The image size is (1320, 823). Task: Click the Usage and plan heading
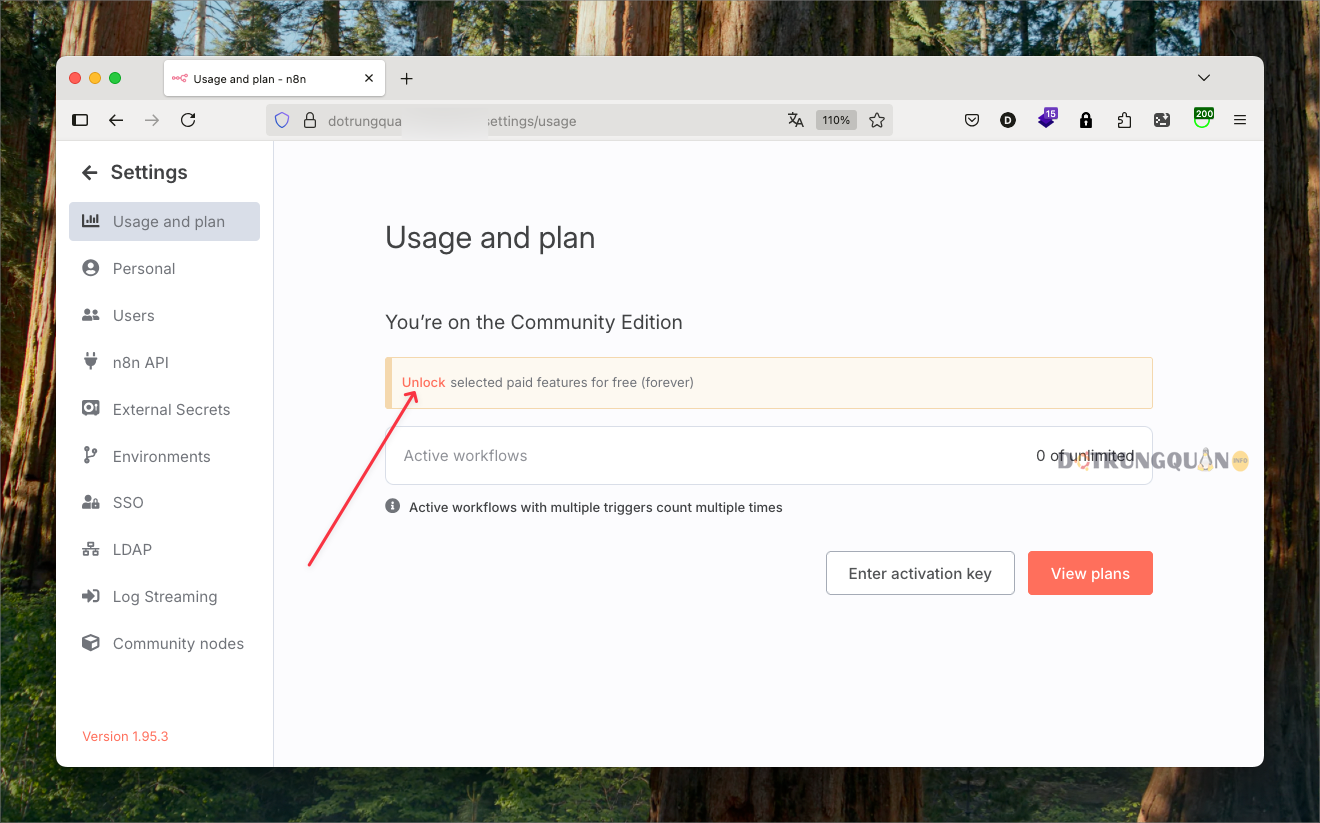(490, 238)
